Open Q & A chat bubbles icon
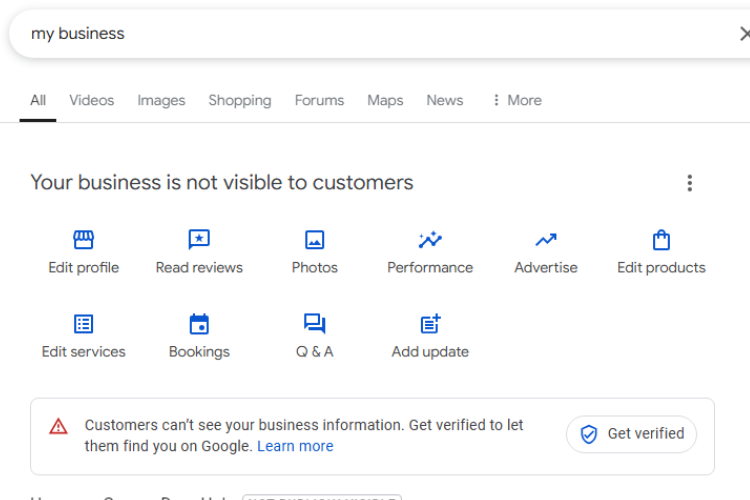 (x=315, y=324)
